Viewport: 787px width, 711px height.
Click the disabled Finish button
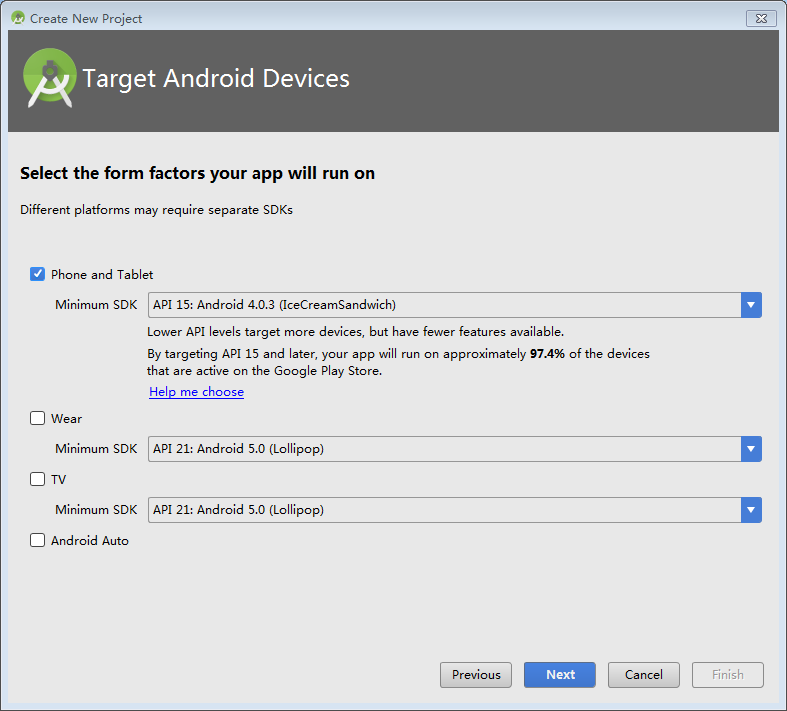(728, 675)
